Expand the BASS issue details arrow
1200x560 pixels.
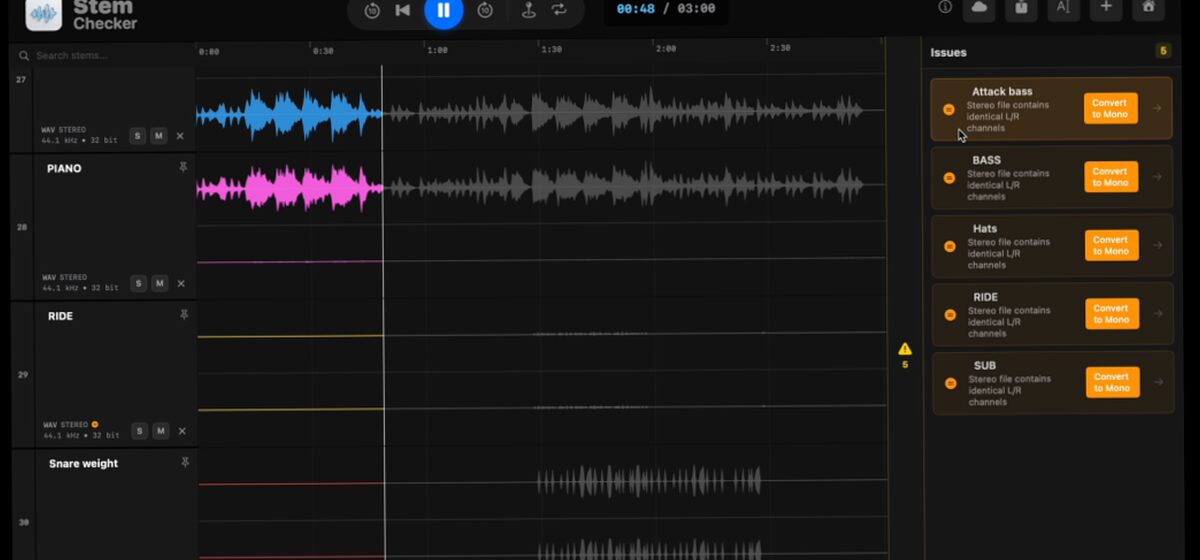click(1157, 177)
